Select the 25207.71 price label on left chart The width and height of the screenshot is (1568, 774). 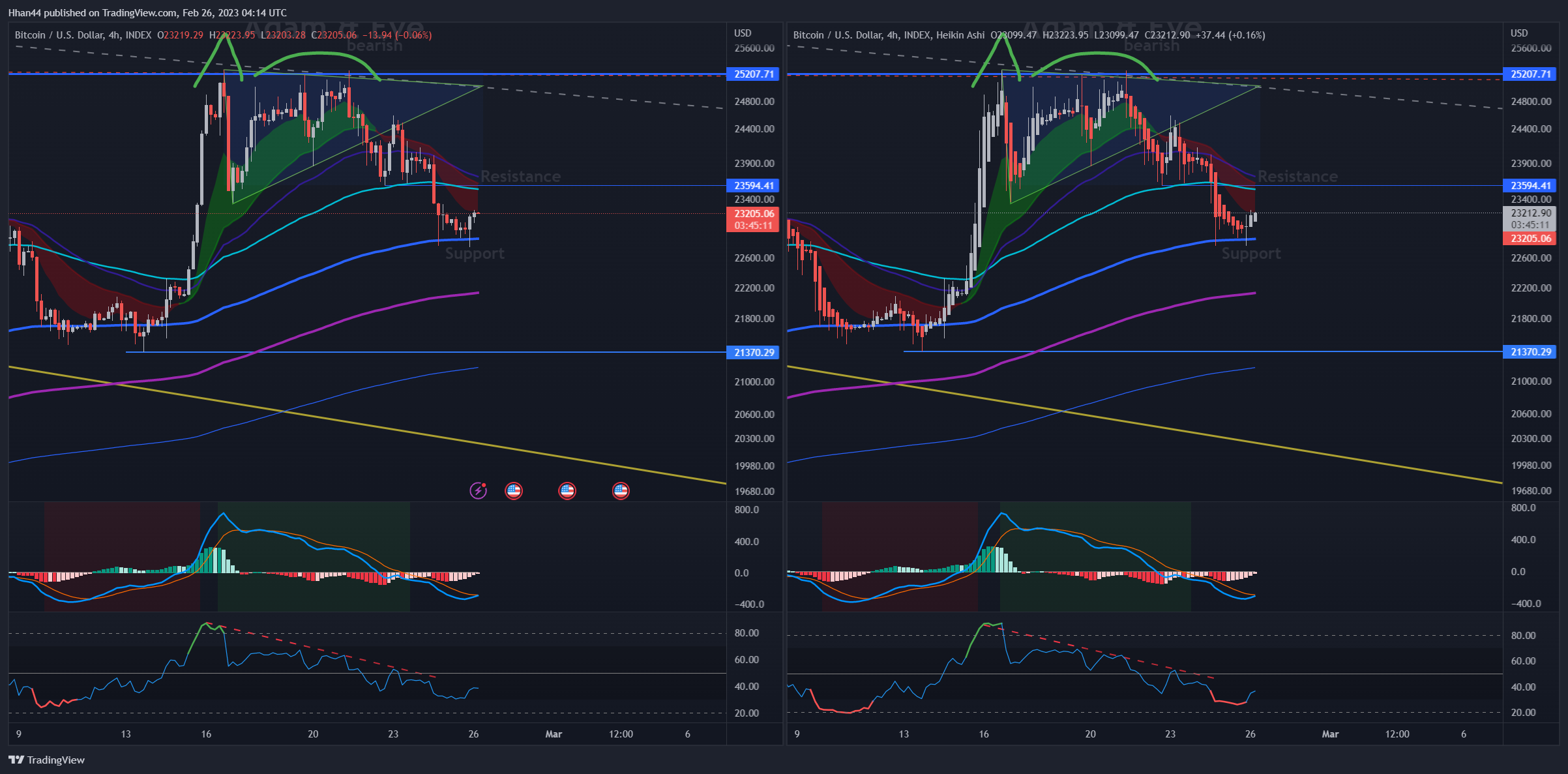point(754,74)
